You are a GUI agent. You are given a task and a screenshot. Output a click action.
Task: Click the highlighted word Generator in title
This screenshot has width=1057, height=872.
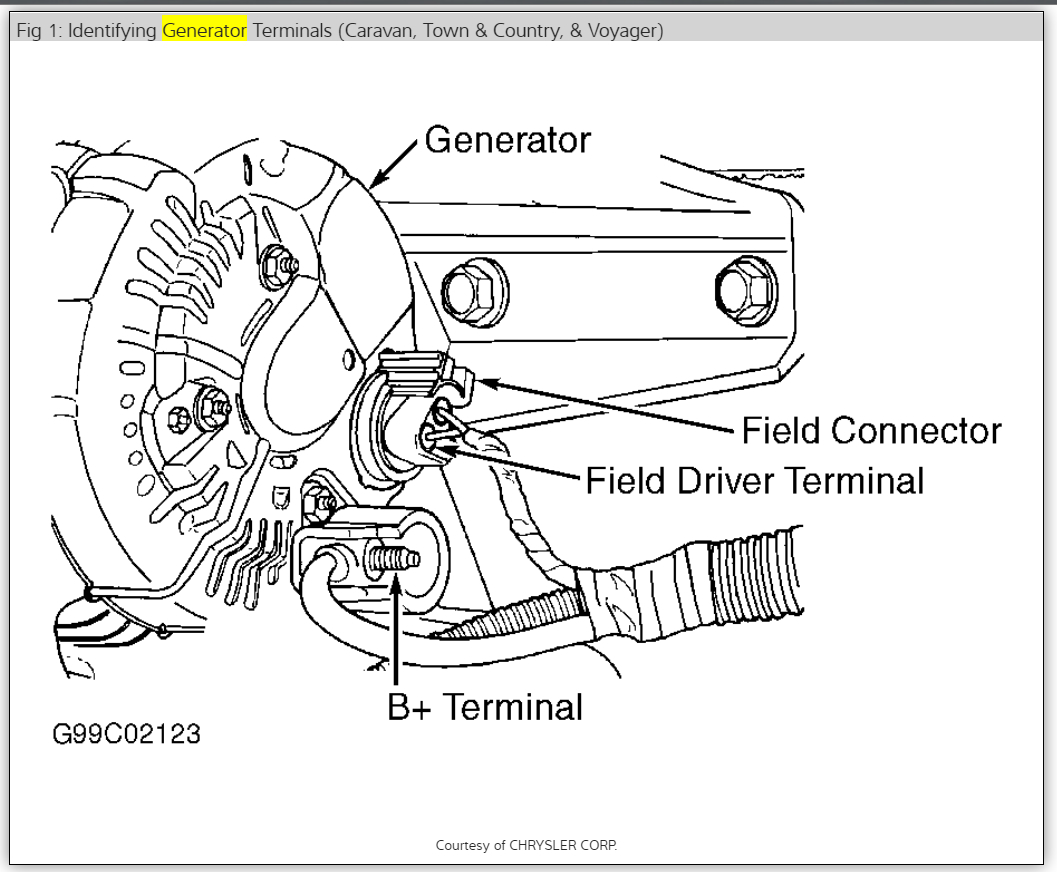tap(204, 30)
